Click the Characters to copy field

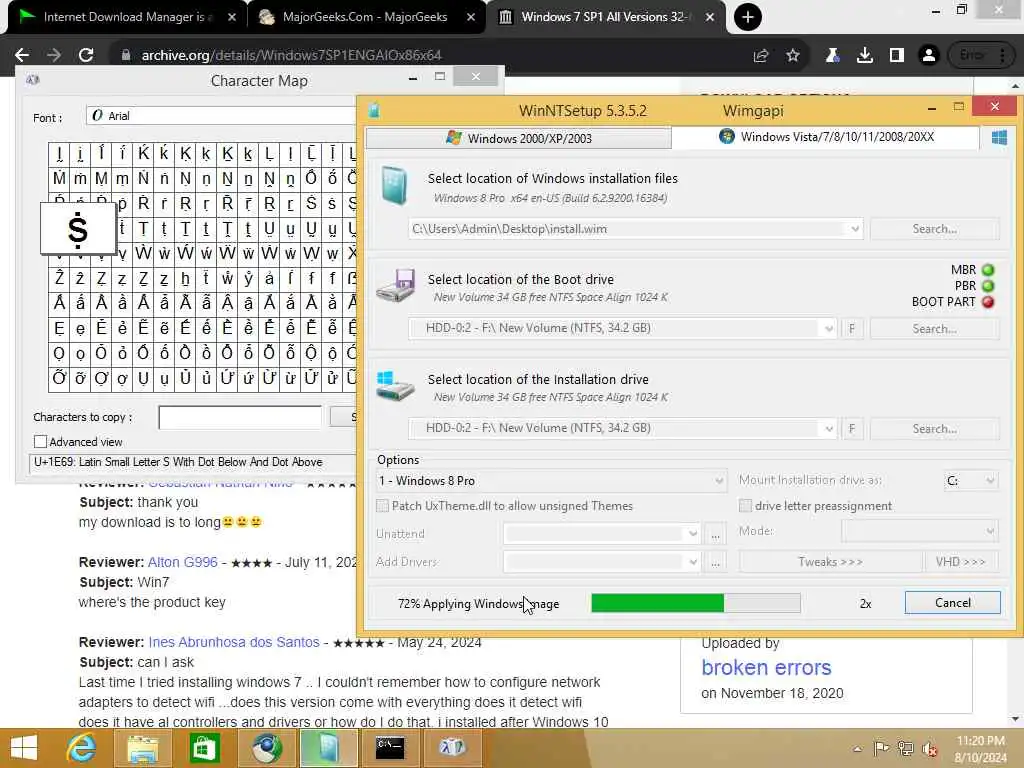pos(240,417)
